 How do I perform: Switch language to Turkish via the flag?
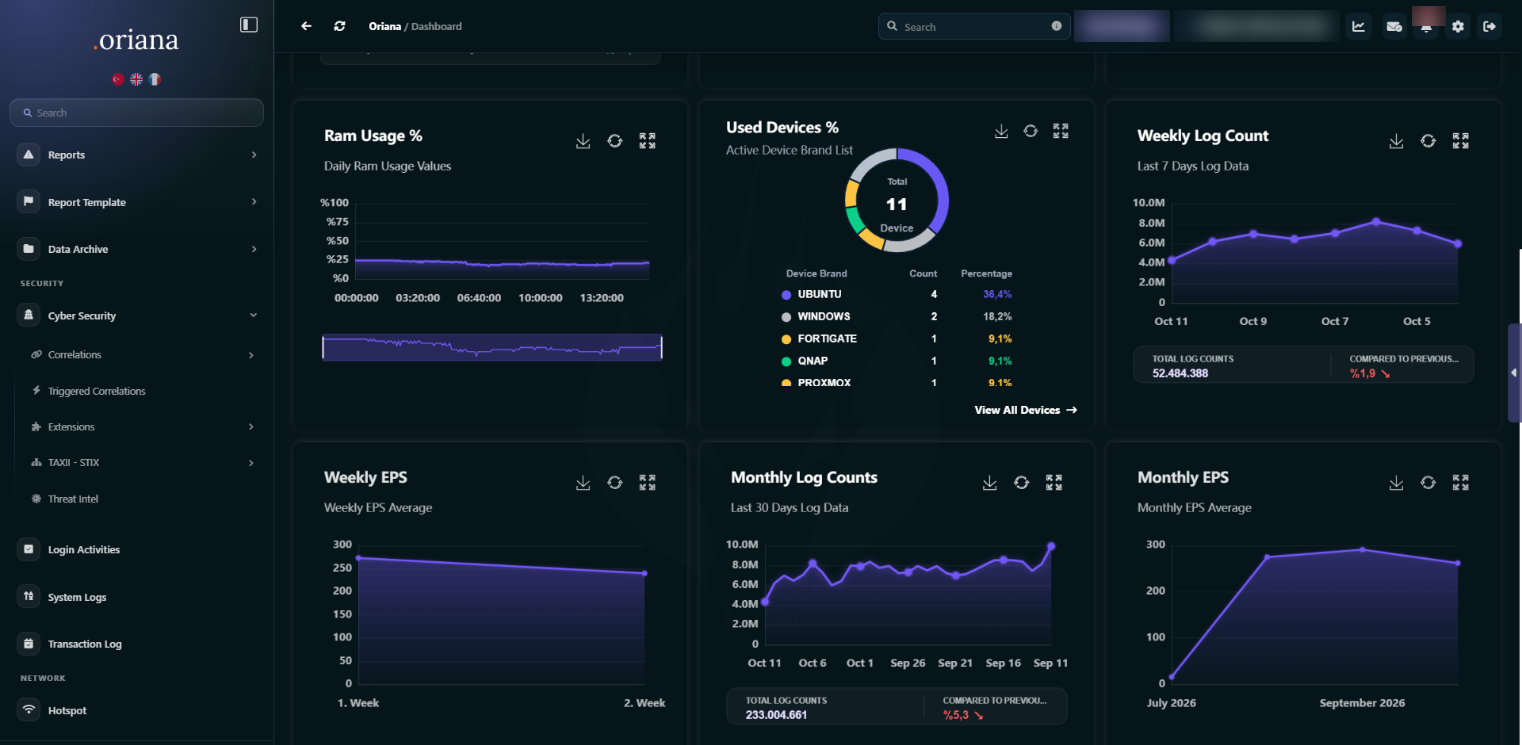[118, 79]
